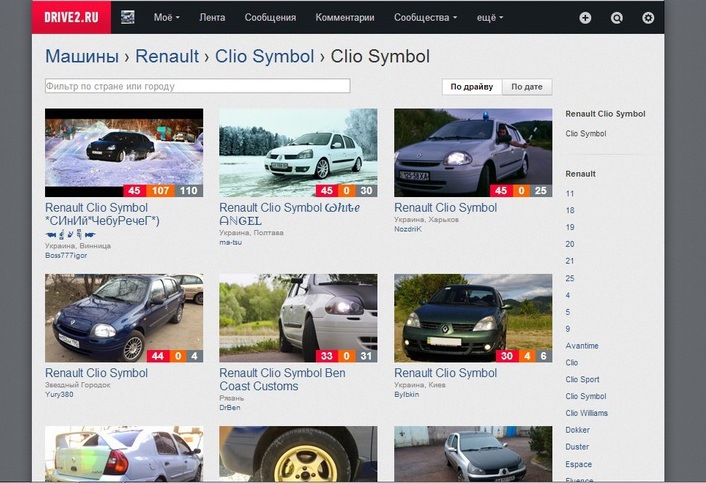Open user profile DrBen
Image resolution: width=706 pixels, height=483 pixels.
[x=230, y=407]
